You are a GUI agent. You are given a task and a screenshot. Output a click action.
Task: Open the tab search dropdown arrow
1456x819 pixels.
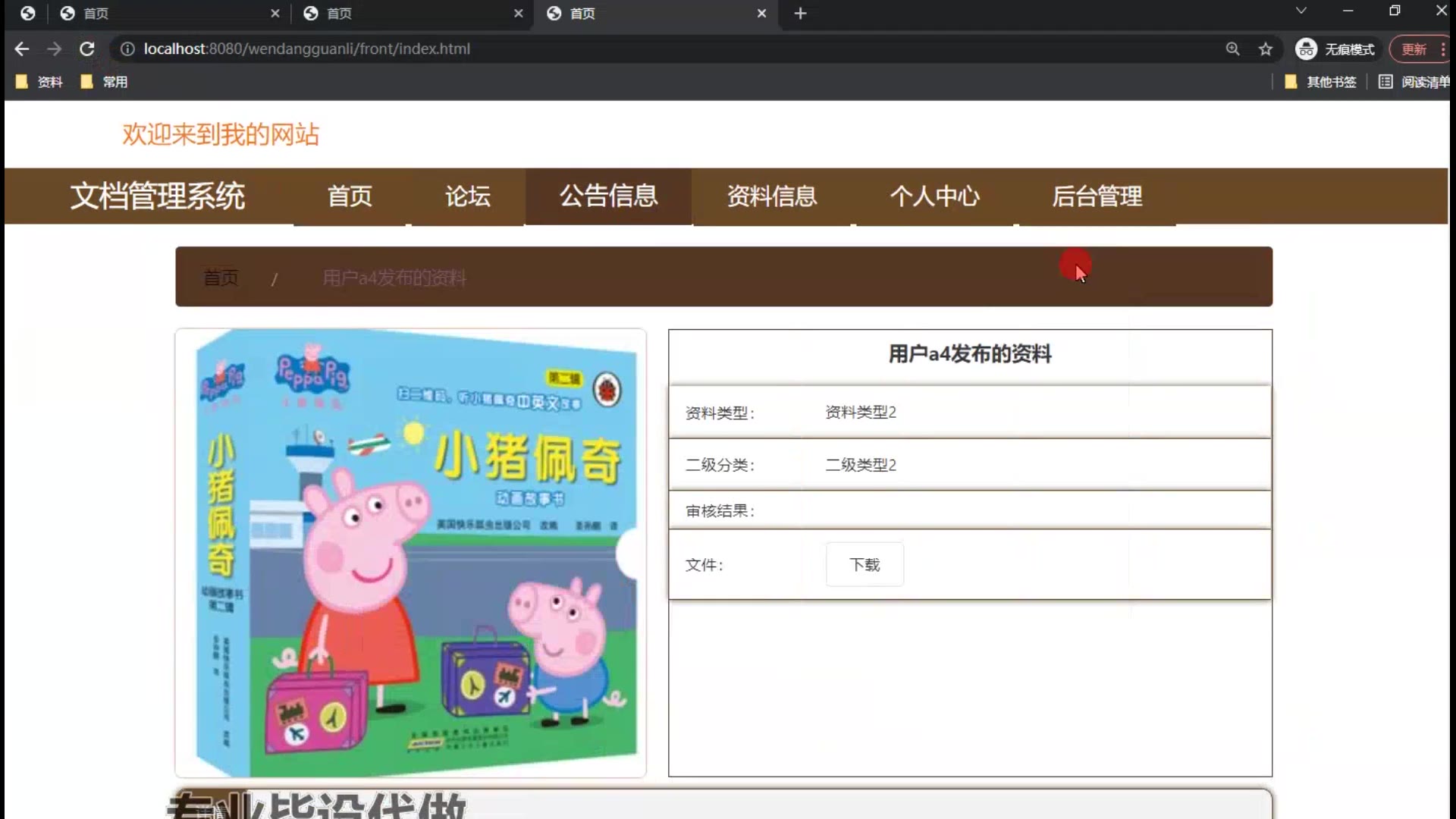(x=1301, y=11)
